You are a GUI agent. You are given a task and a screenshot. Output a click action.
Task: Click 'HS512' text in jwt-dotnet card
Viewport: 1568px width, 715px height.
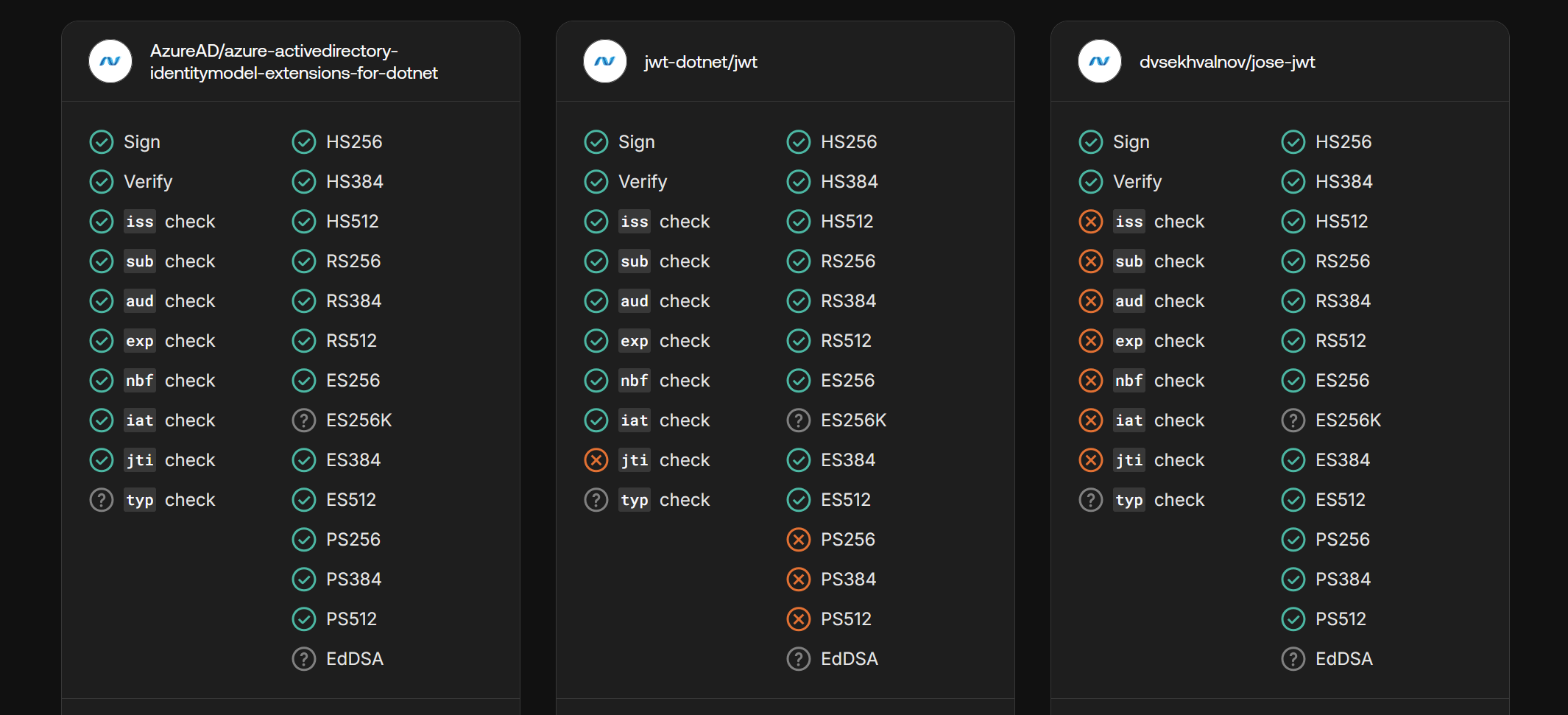847,221
